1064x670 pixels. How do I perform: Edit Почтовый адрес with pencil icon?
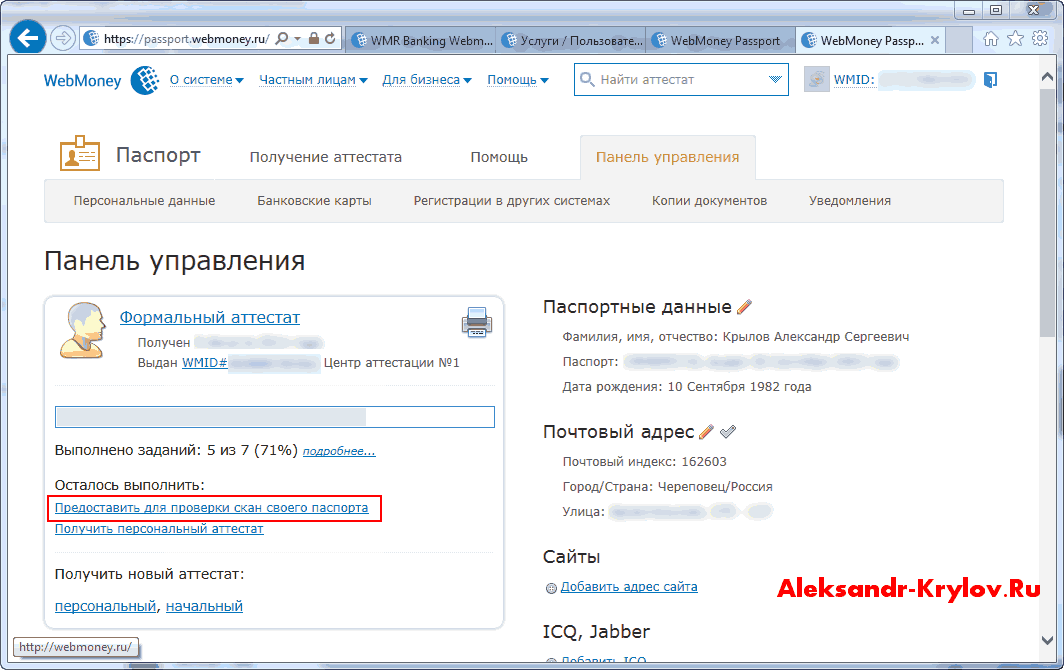[706, 432]
